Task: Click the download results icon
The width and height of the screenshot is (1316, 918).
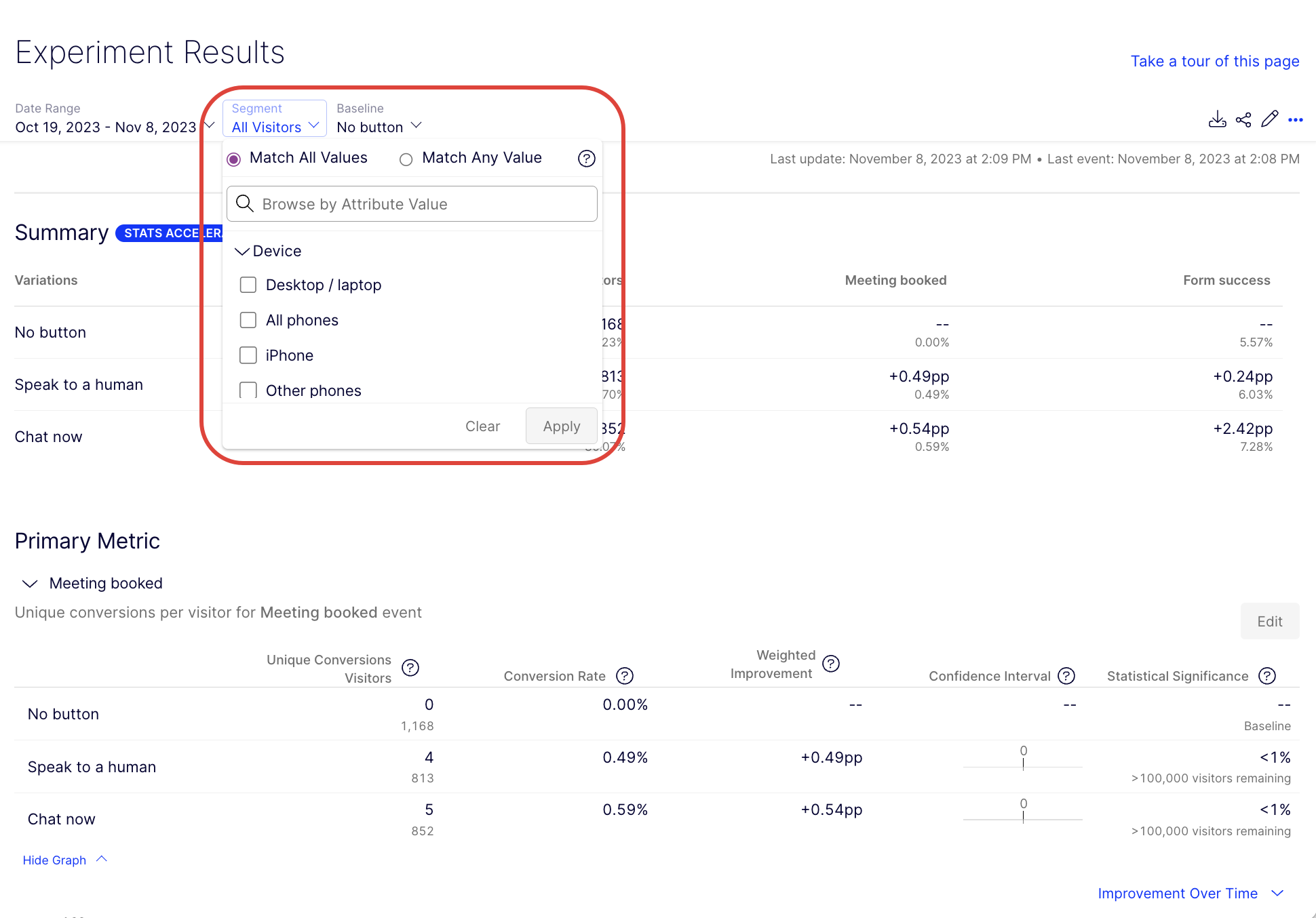Action: pos(1217,120)
